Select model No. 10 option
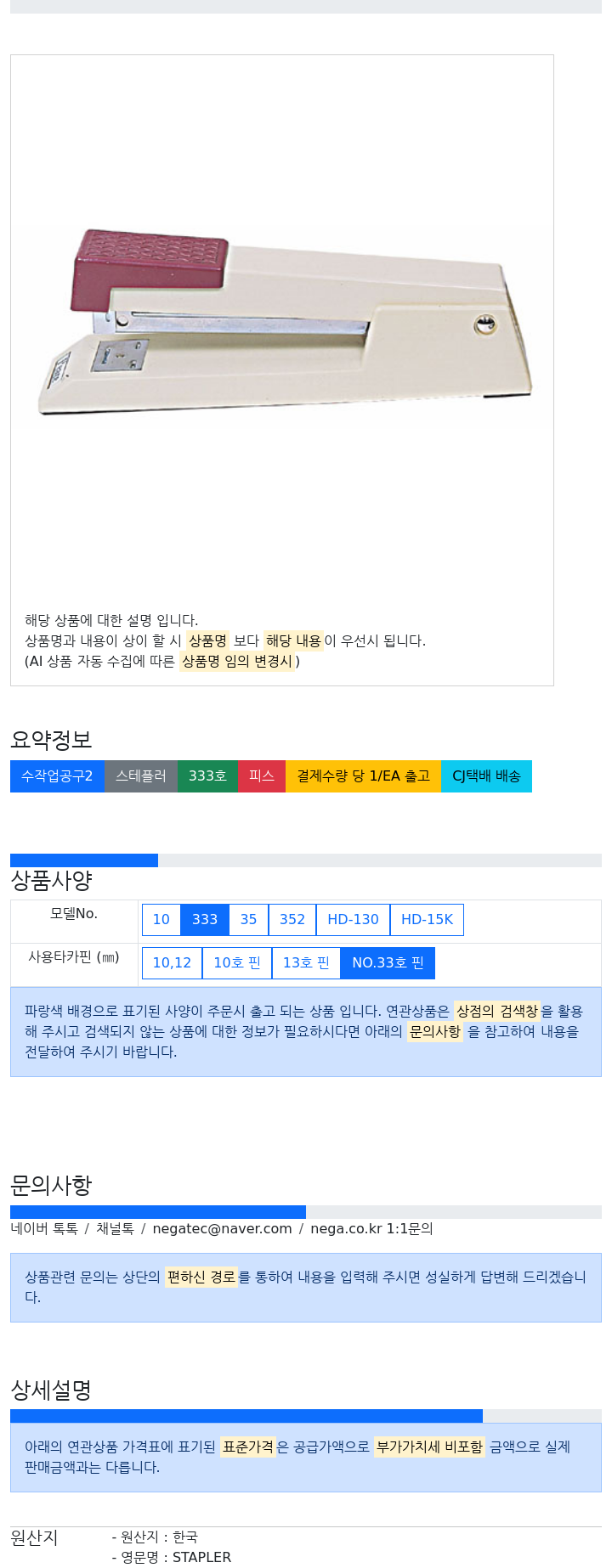 (x=161, y=920)
